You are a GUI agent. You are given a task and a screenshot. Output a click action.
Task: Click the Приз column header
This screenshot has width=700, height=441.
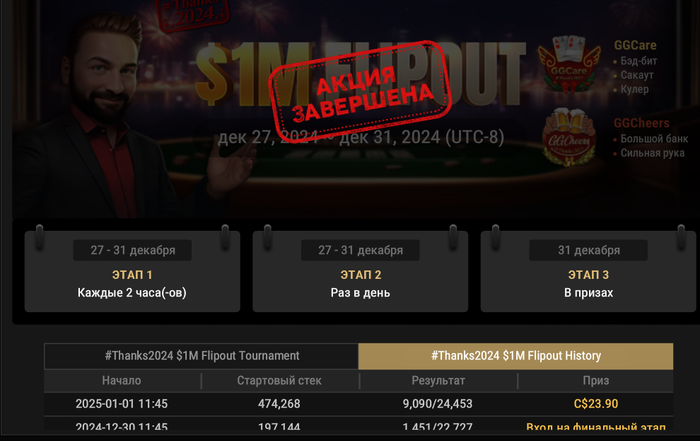(x=596, y=381)
